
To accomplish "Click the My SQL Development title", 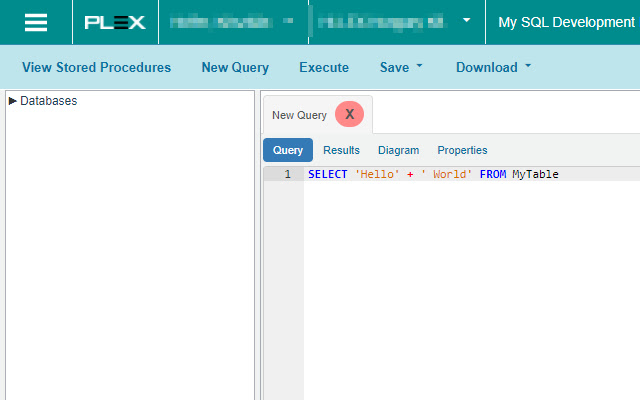I will coord(567,22).
